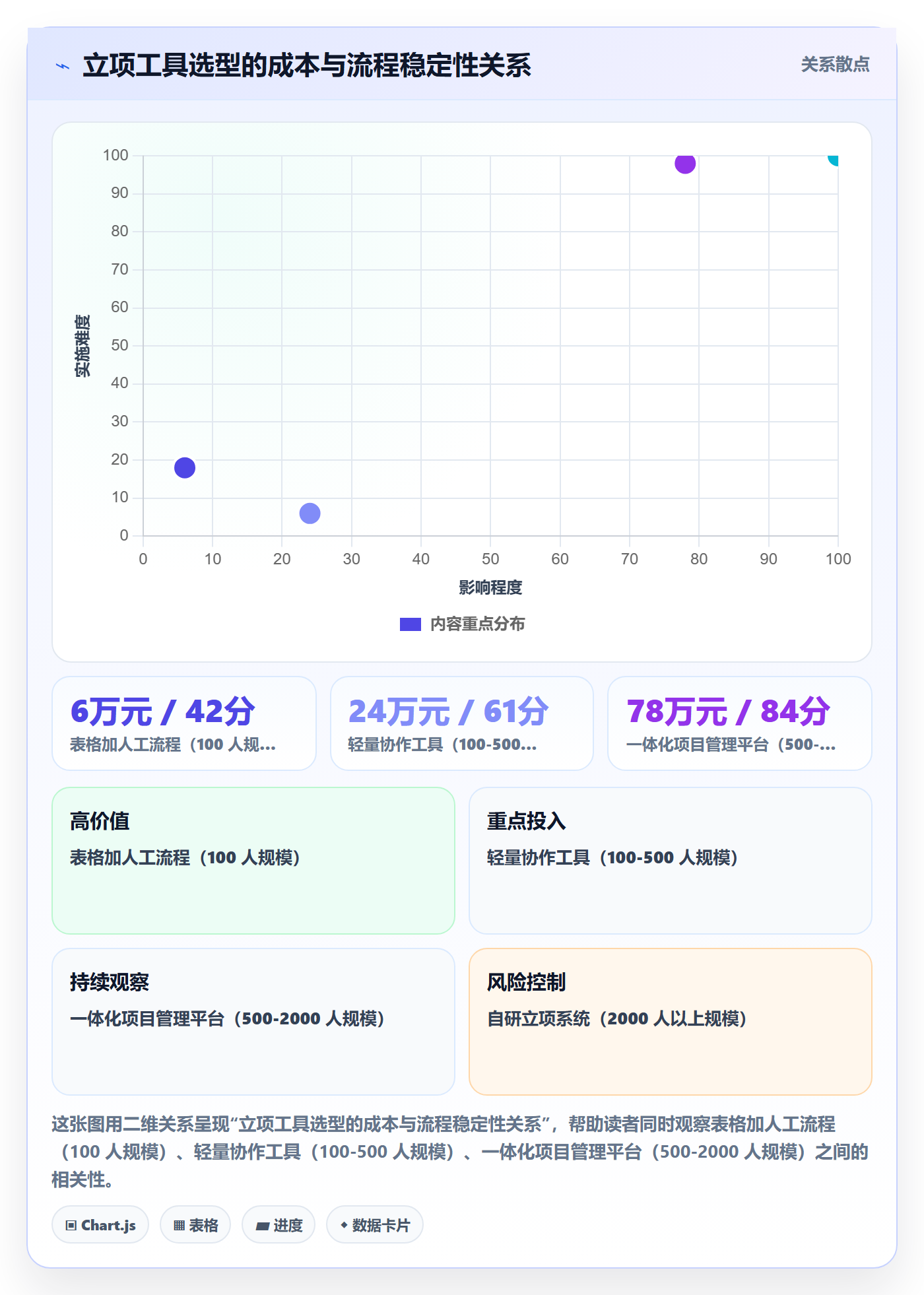Click 表格加人工流程（100 人规模）in the 高价值 card

pyautogui.click(x=185, y=858)
